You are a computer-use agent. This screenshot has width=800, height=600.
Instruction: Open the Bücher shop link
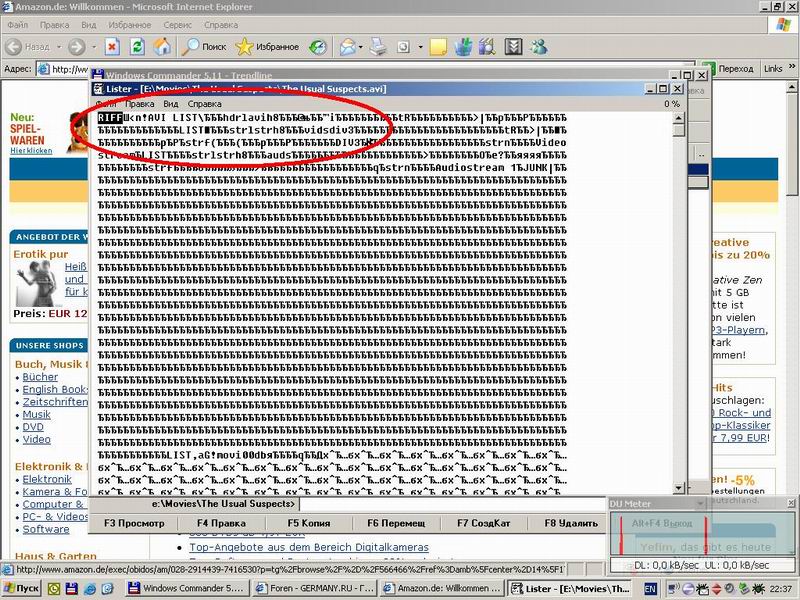click(40, 377)
